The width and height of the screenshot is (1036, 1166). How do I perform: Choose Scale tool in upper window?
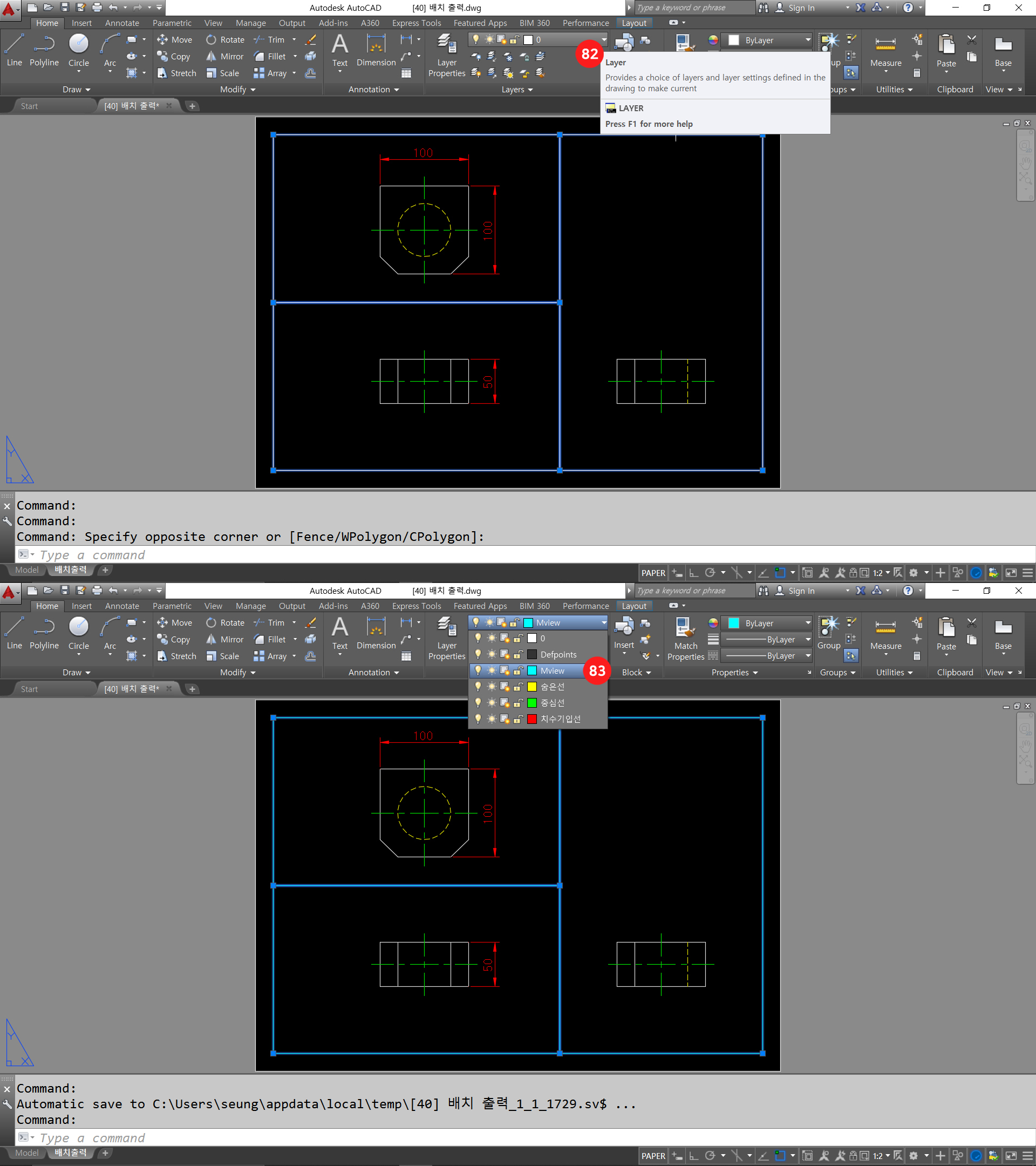pyautogui.click(x=222, y=73)
